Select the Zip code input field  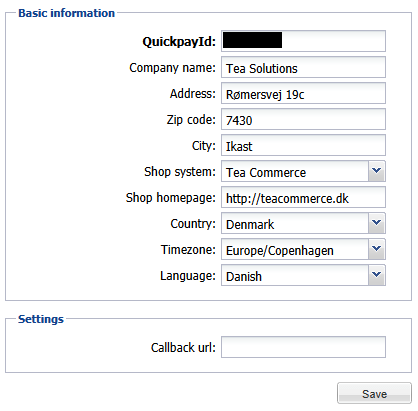click(x=303, y=119)
